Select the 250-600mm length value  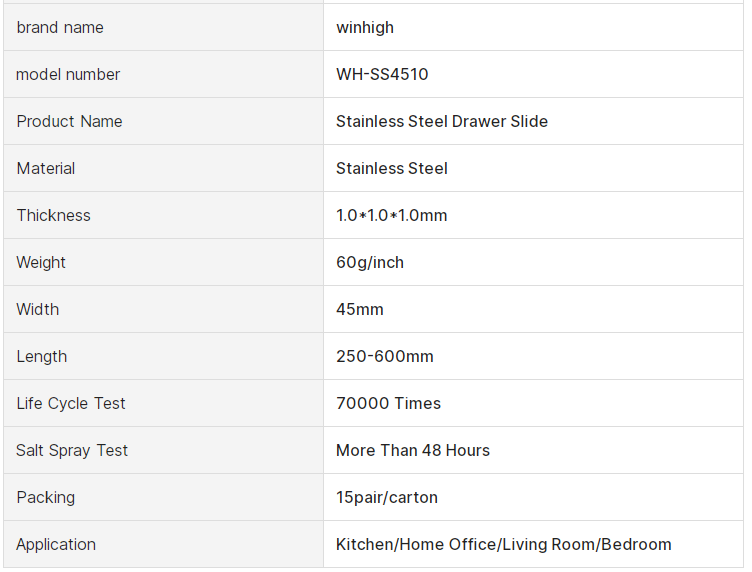click(385, 356)
